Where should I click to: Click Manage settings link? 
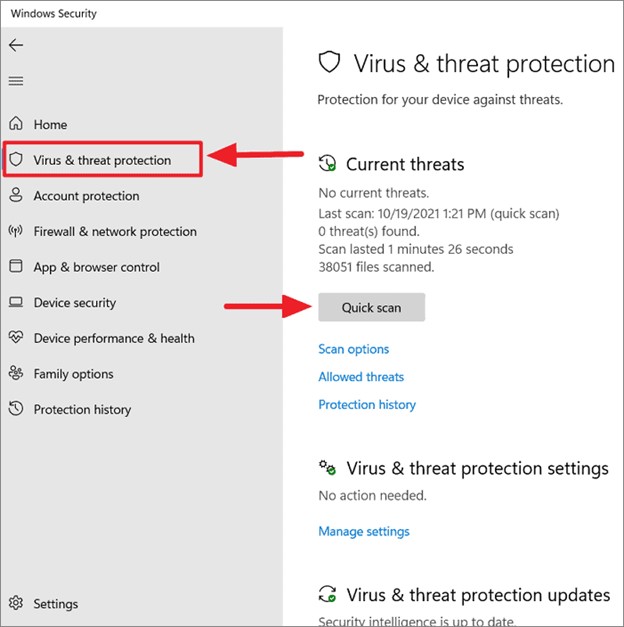pos(364,532)
